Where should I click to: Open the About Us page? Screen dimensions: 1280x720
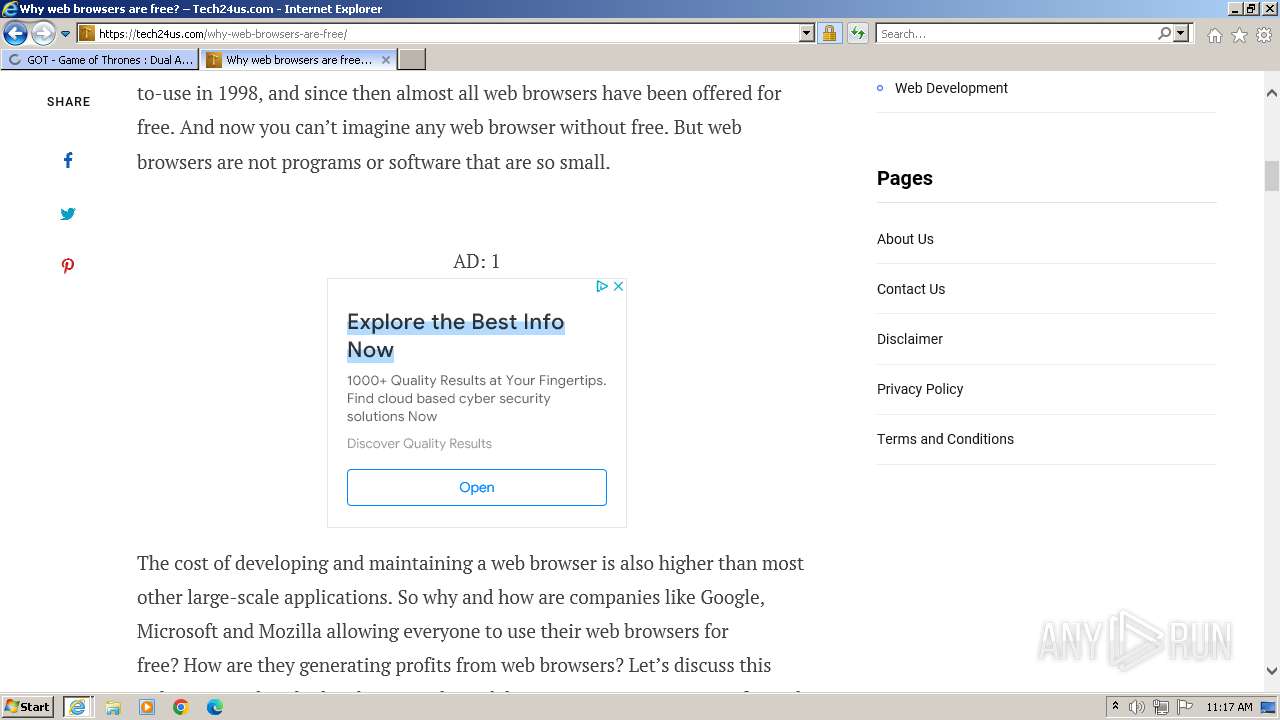905,239
